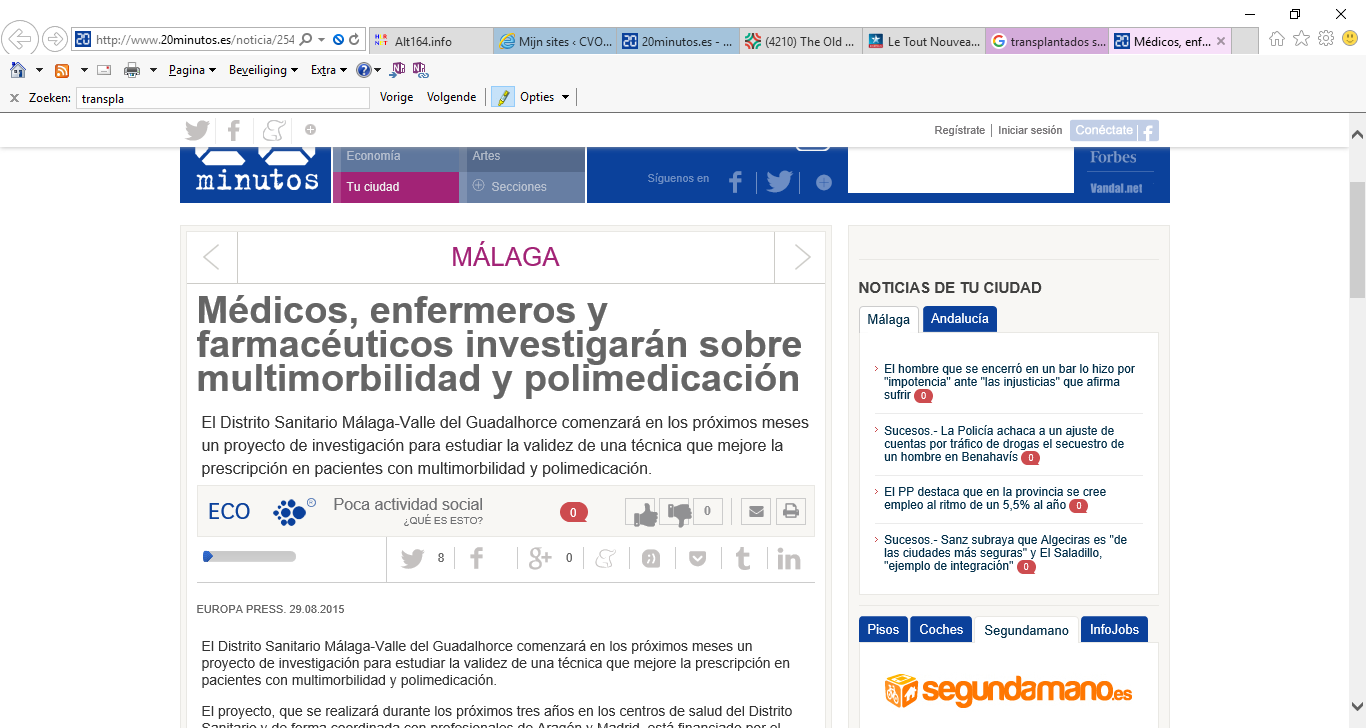Screen dimensions: 1366x728
Task: Open the Beveiliging dropdown menu
Action: click(263, 70)
